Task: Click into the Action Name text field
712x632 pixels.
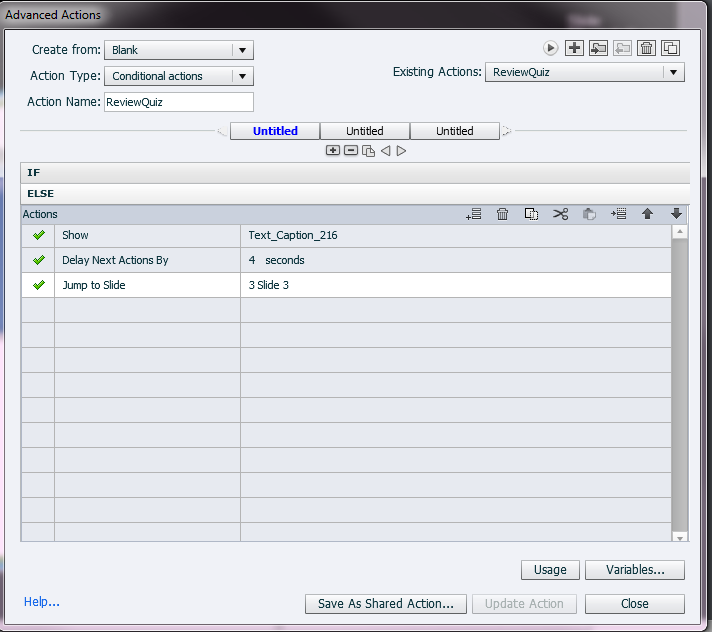Action: tap(178, 102)
